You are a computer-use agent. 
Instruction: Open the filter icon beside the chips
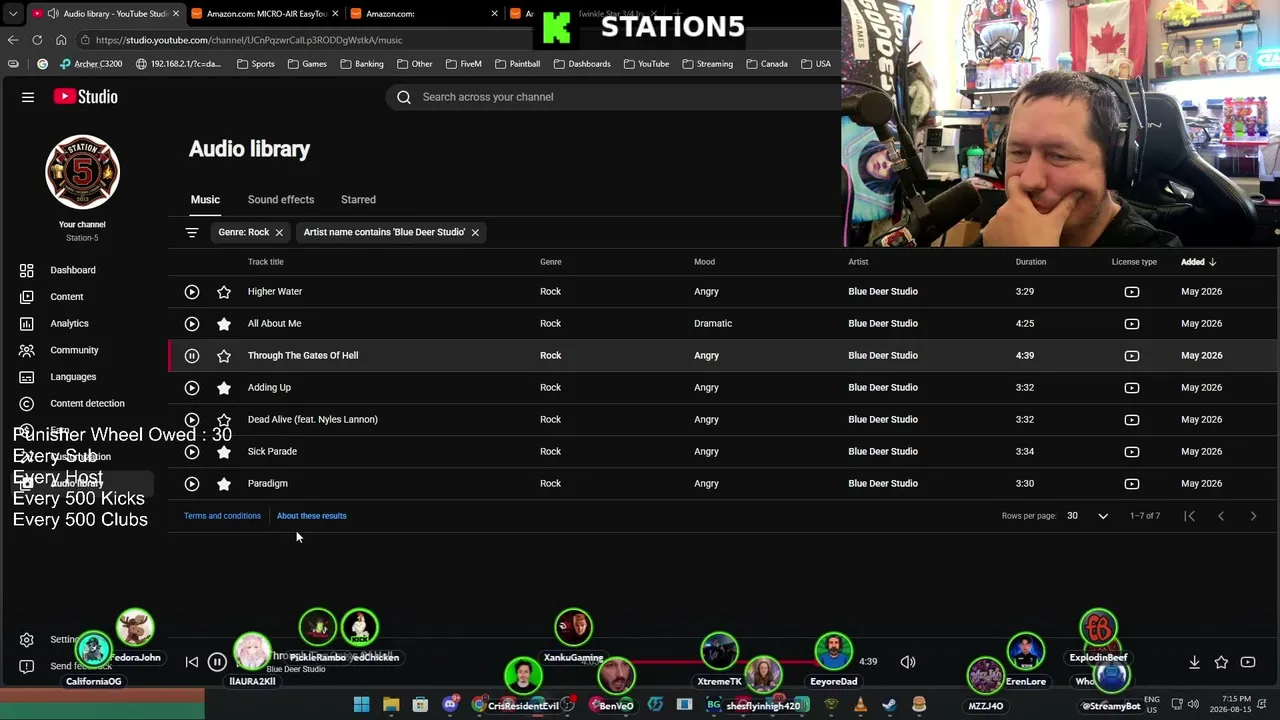192,232
